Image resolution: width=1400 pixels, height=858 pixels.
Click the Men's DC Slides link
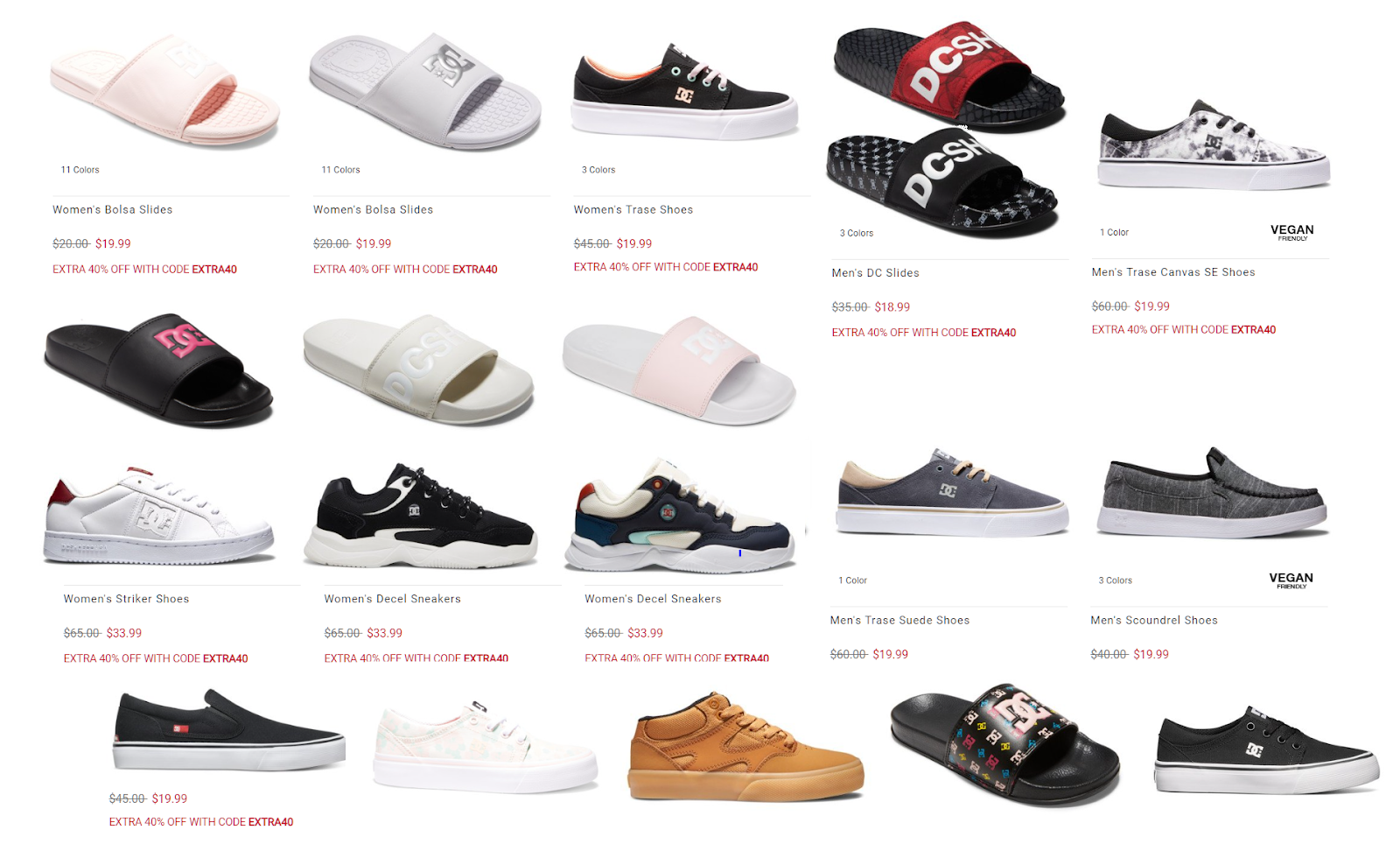[875, 272]
